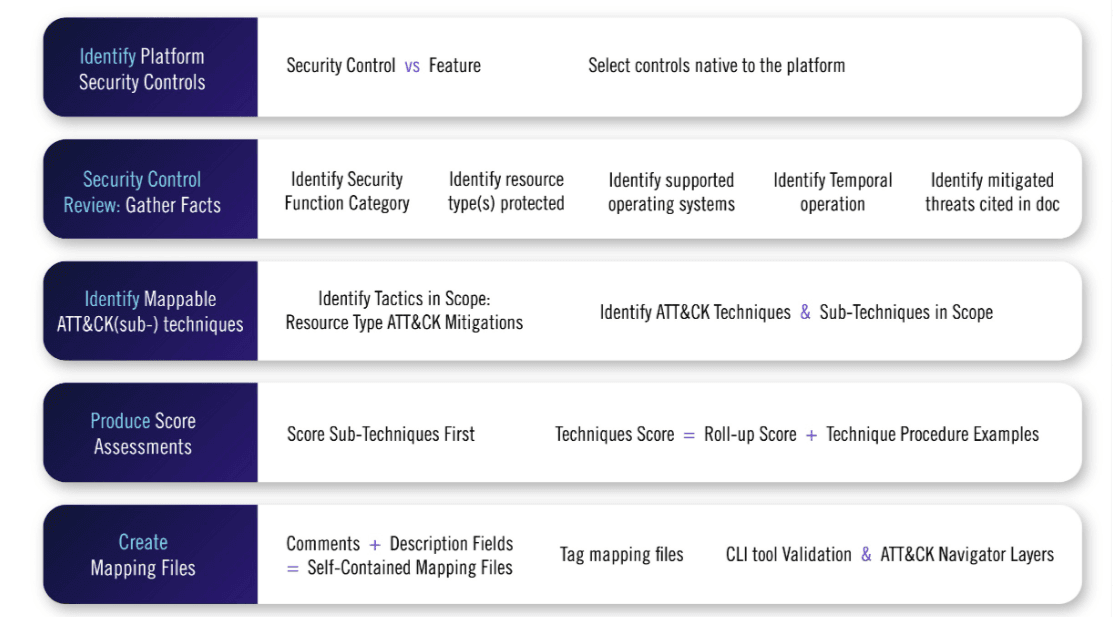Screen dimensions: 1113x617
Task: Click 'Tag mapping files' text
Action: click(x=621, y=555)
